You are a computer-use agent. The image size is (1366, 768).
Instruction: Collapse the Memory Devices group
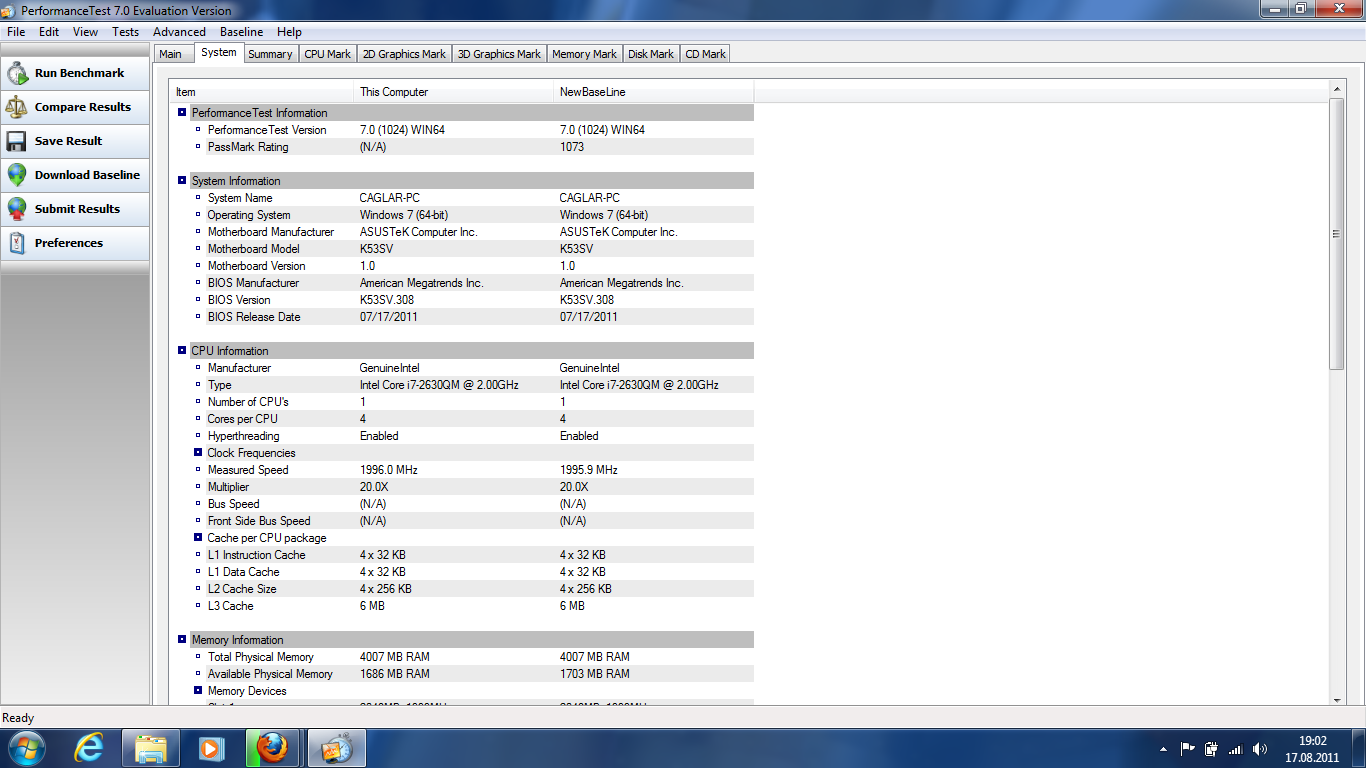[x=198, y=691]
